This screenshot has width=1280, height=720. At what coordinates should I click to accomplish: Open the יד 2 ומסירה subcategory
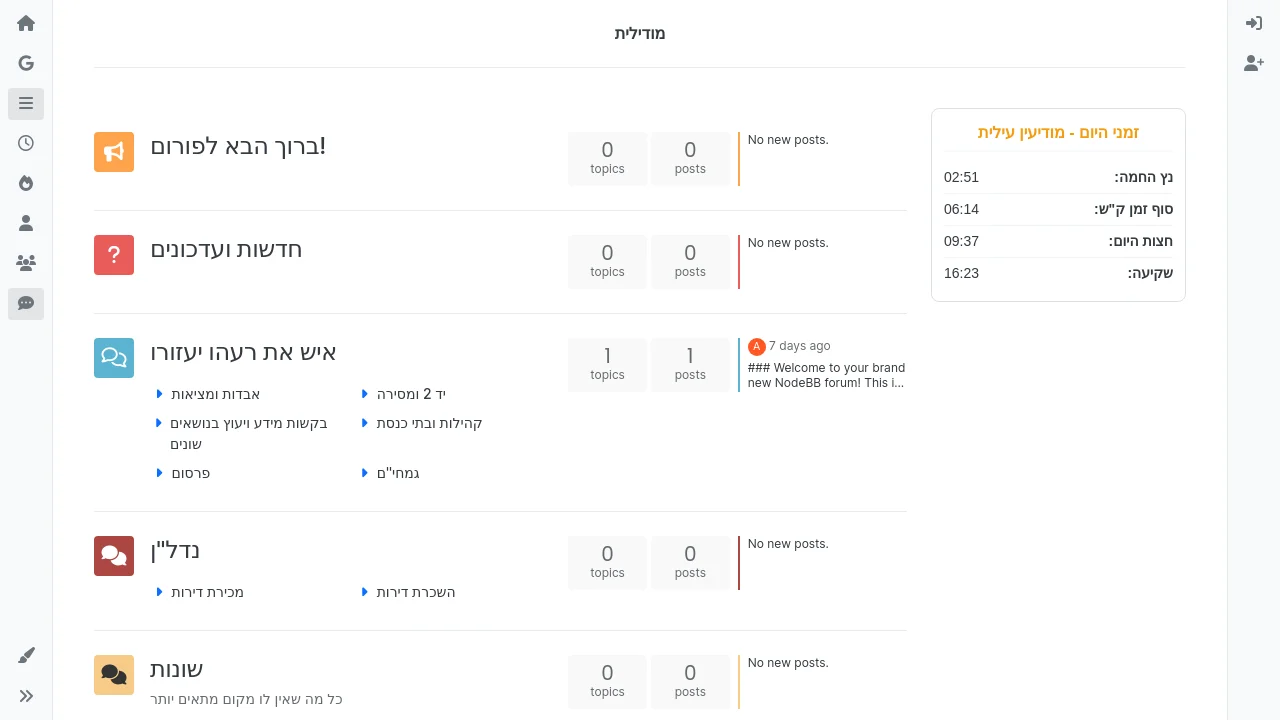coord(411,394)
